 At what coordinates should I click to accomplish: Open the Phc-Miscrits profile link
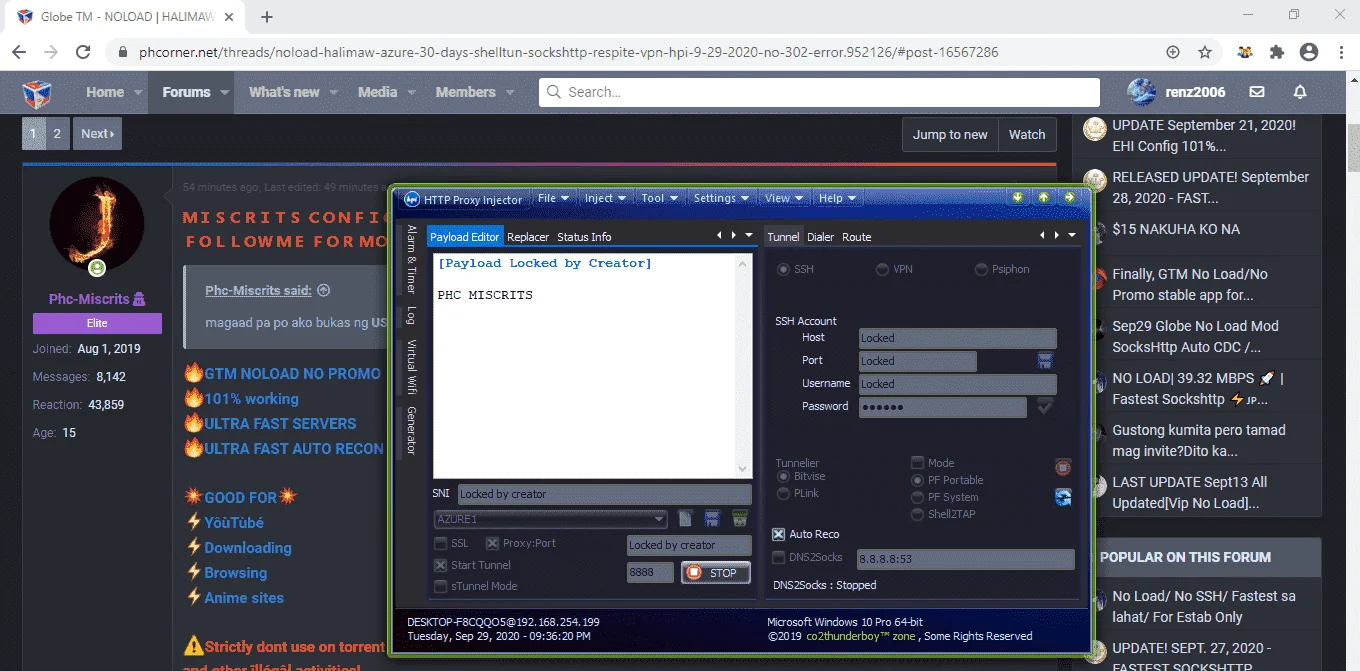coord(90,299)
